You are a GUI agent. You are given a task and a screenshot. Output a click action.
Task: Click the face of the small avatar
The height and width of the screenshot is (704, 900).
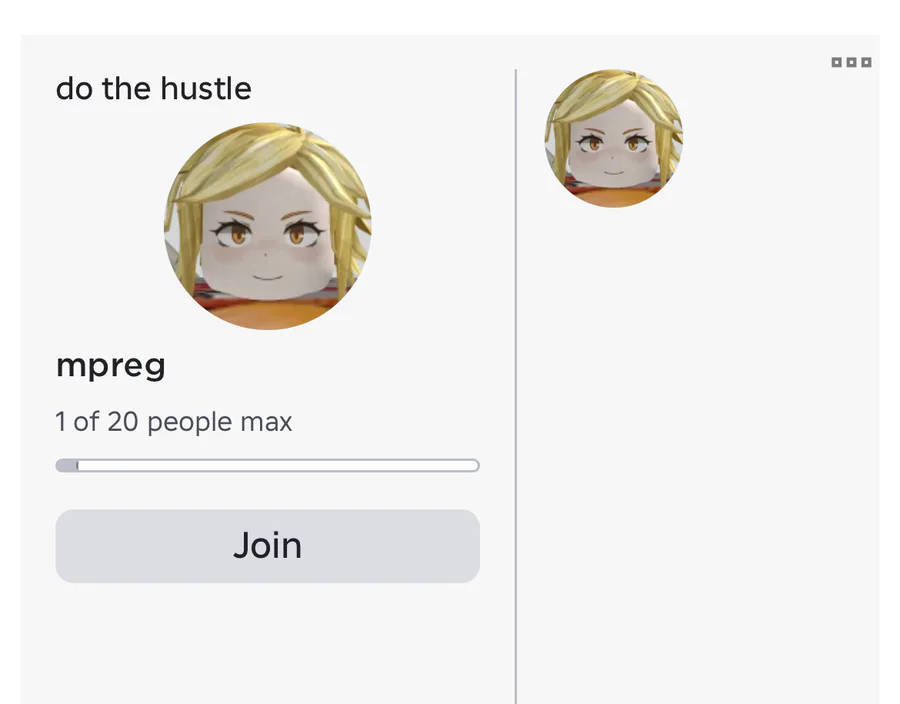coord(613,148)
